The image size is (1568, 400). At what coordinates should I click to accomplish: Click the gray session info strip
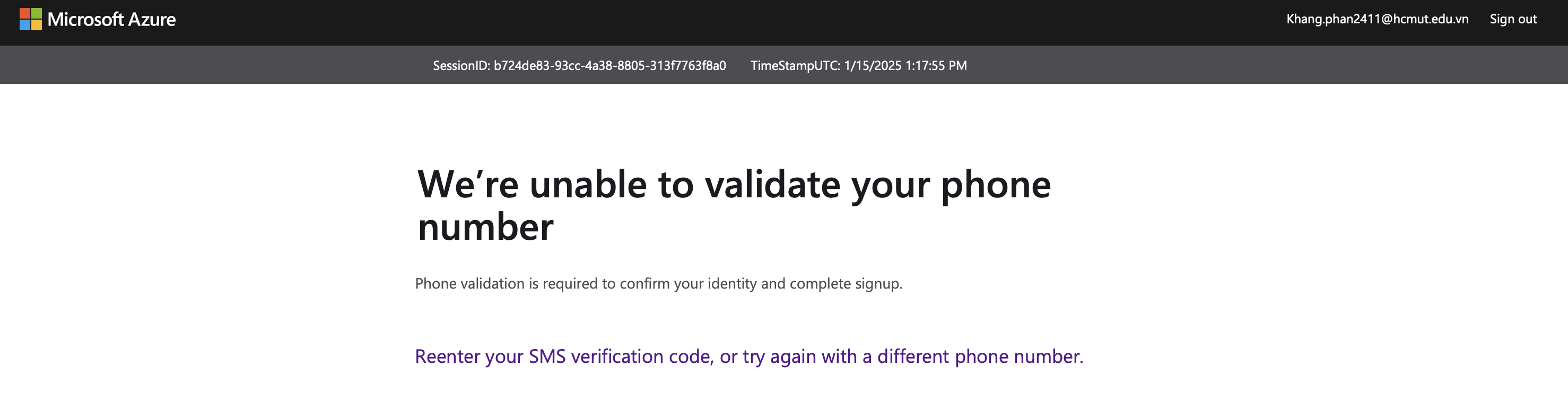(784, 65)
